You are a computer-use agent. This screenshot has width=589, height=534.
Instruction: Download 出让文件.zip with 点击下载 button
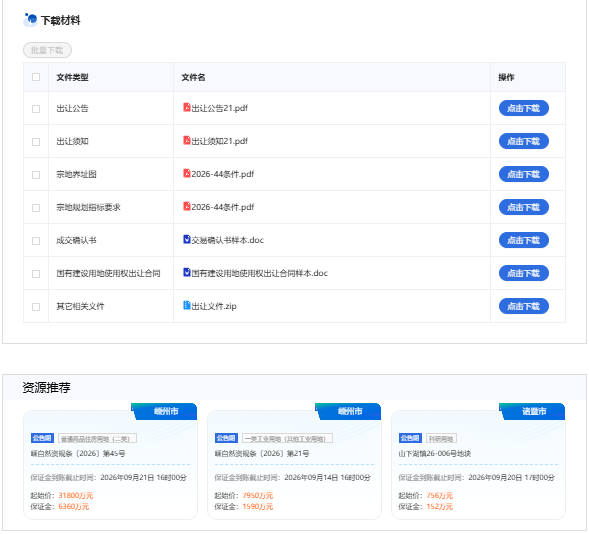(524, 306)
